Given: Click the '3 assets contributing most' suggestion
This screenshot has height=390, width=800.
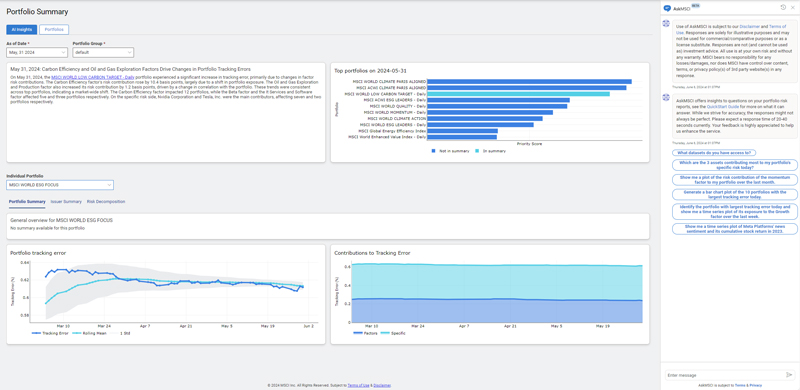Looking at the screenshot, I should [x=735, y=164].
